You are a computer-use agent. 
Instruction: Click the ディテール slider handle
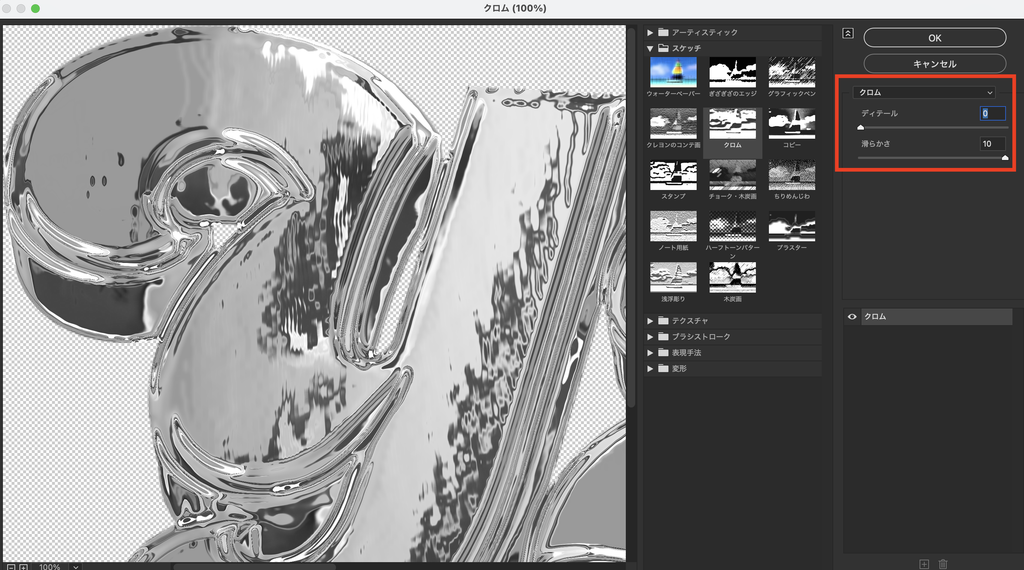(861, 127)
